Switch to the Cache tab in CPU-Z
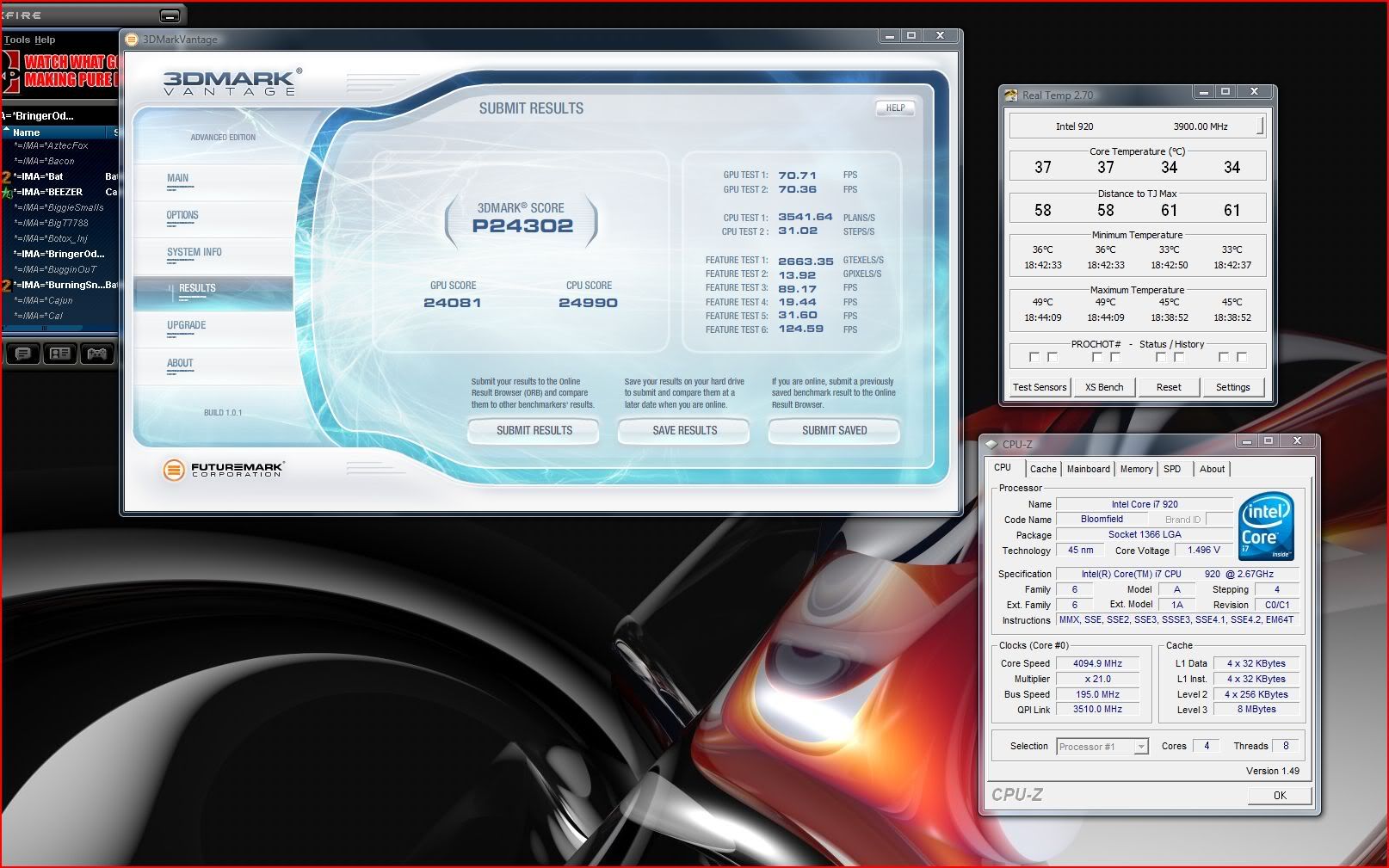 [x=1043, y=469]
